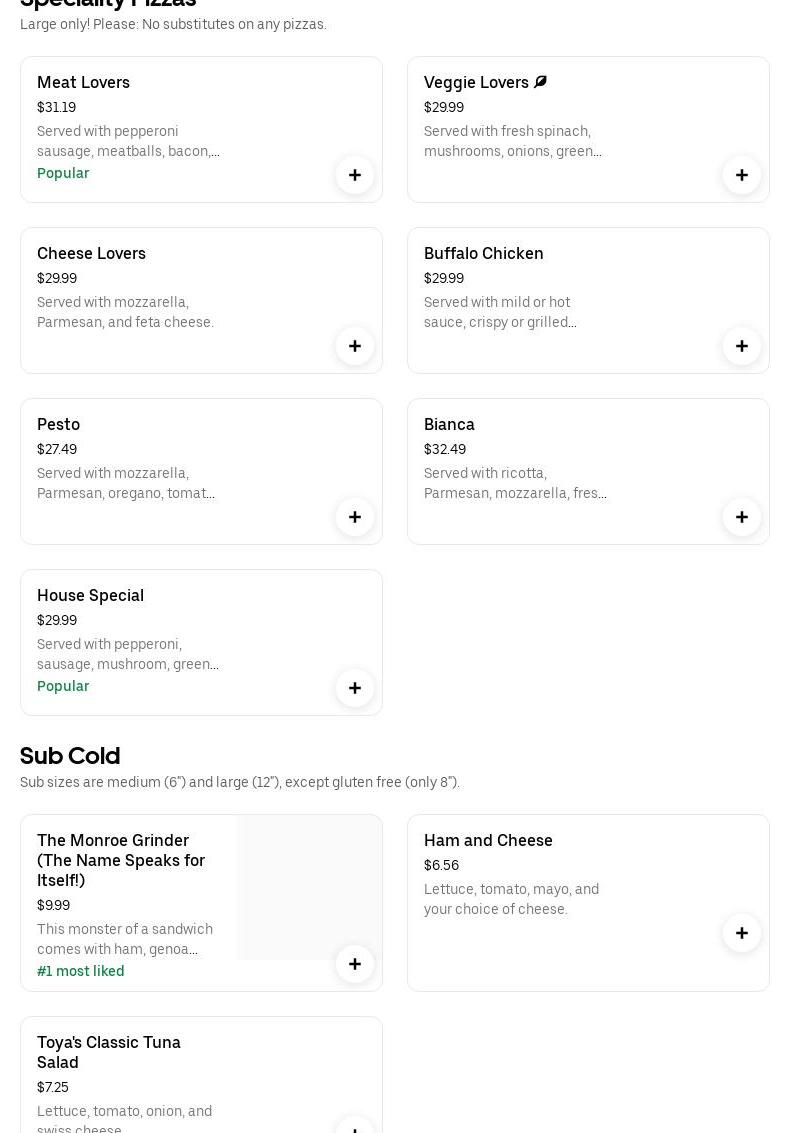Add Bianca pizza with plus icon

click(x=742, y=517)
